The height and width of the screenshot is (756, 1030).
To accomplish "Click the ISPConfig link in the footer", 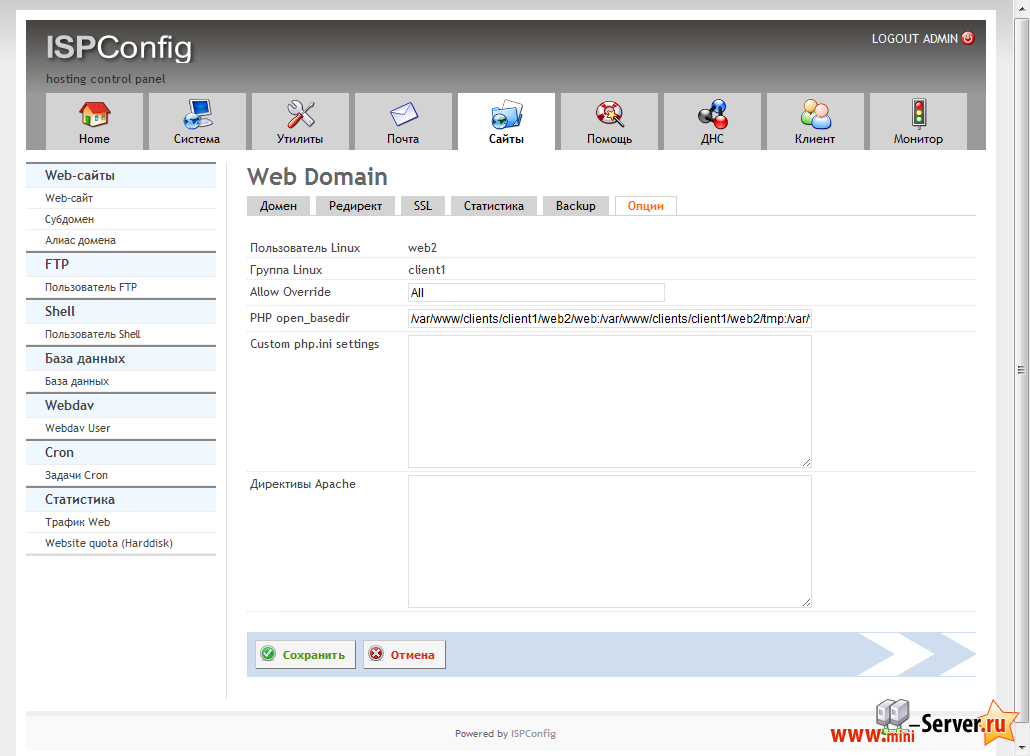I will tap(533, 734).
